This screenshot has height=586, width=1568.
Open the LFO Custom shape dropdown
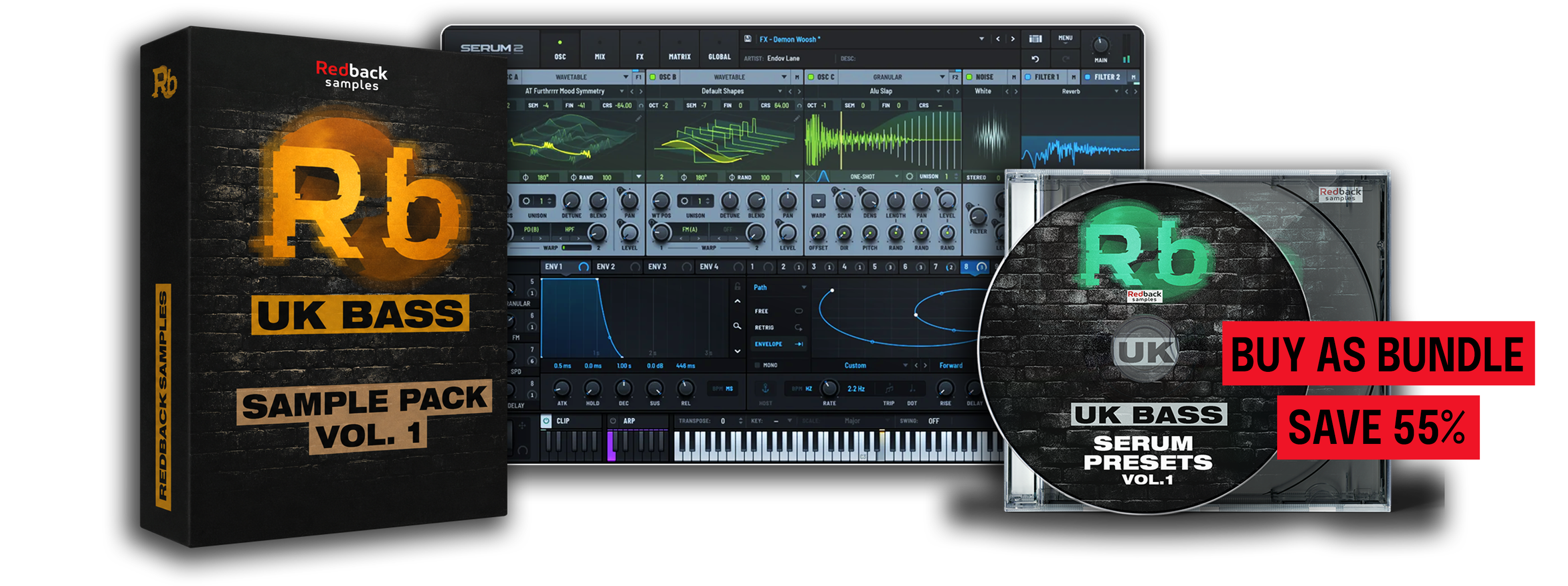coord(905,365)
